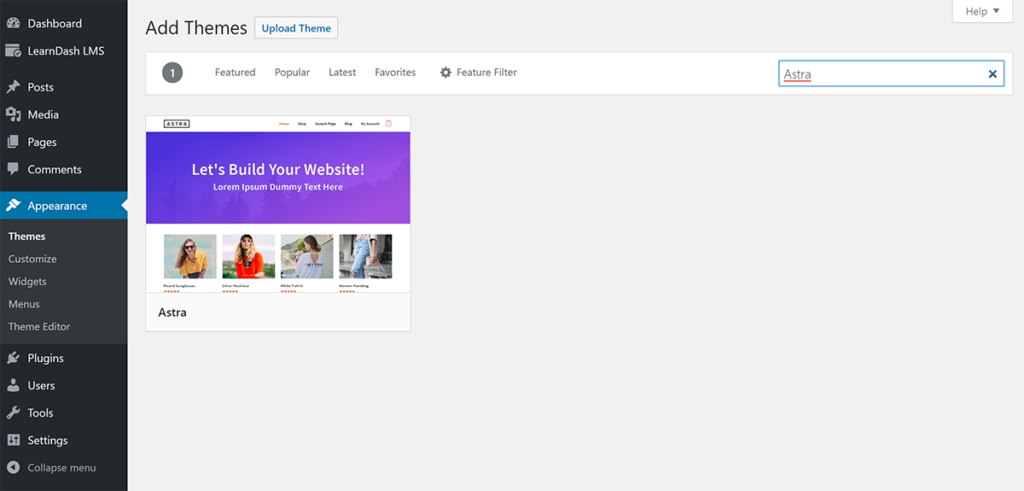Screen dimensions: 1024x491
Task: Click the Tools wrench icon
Action: tap(13, 413)
